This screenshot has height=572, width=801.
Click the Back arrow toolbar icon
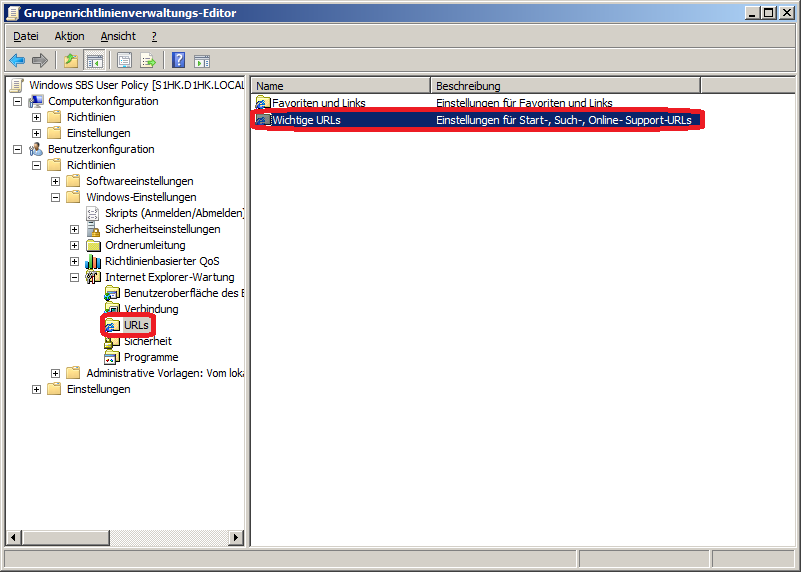tap(17, 60)
